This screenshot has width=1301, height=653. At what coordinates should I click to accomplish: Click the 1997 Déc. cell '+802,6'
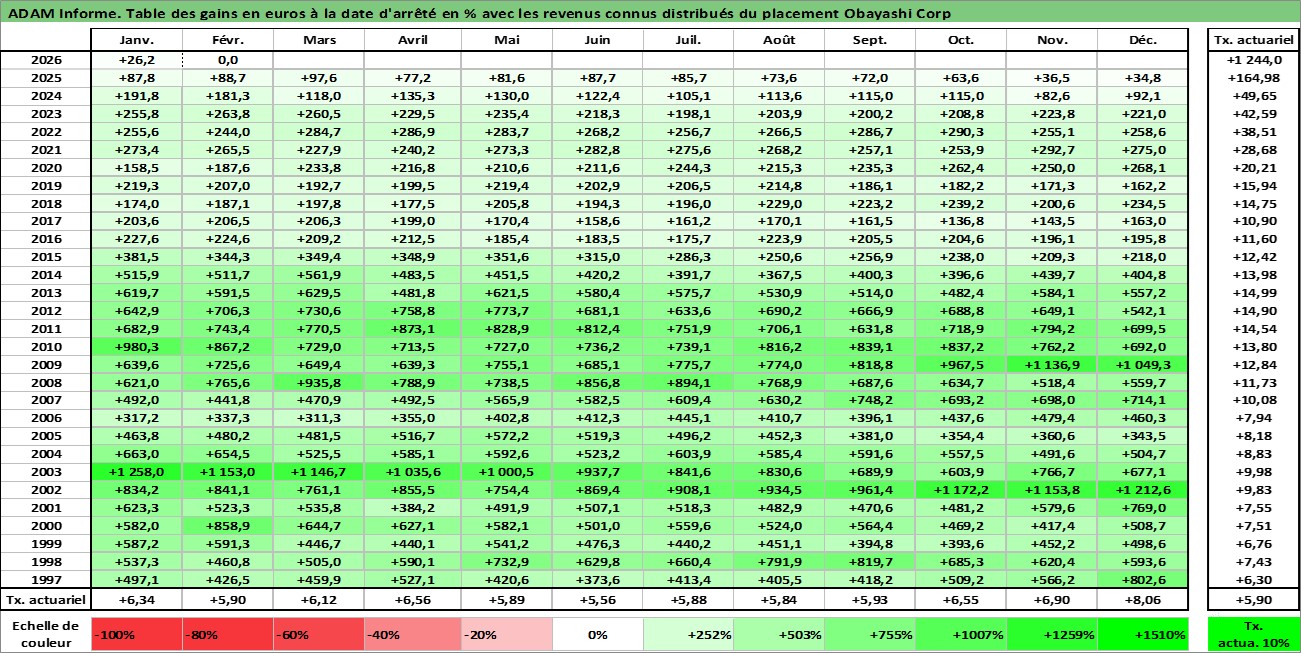click(1143, 580)
